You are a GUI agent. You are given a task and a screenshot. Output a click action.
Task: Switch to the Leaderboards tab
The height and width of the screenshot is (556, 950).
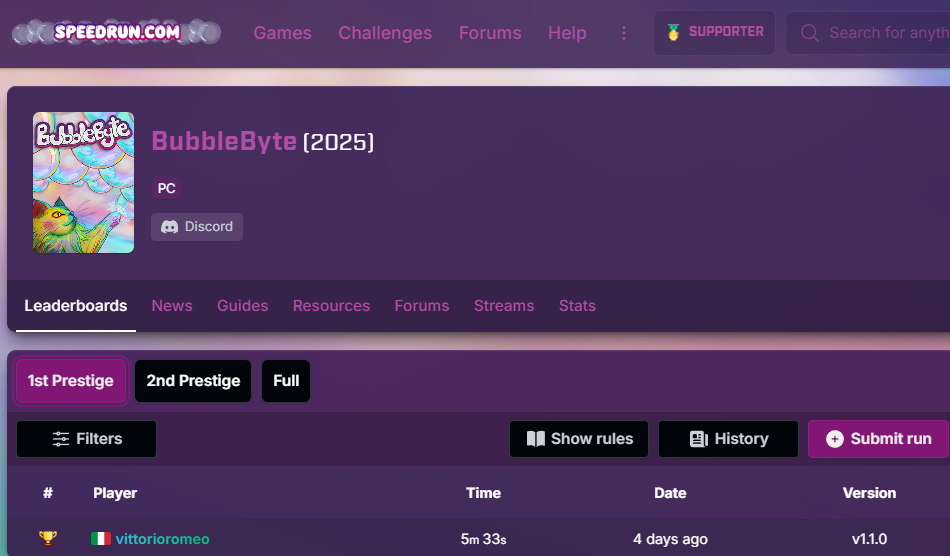(76, 306)
